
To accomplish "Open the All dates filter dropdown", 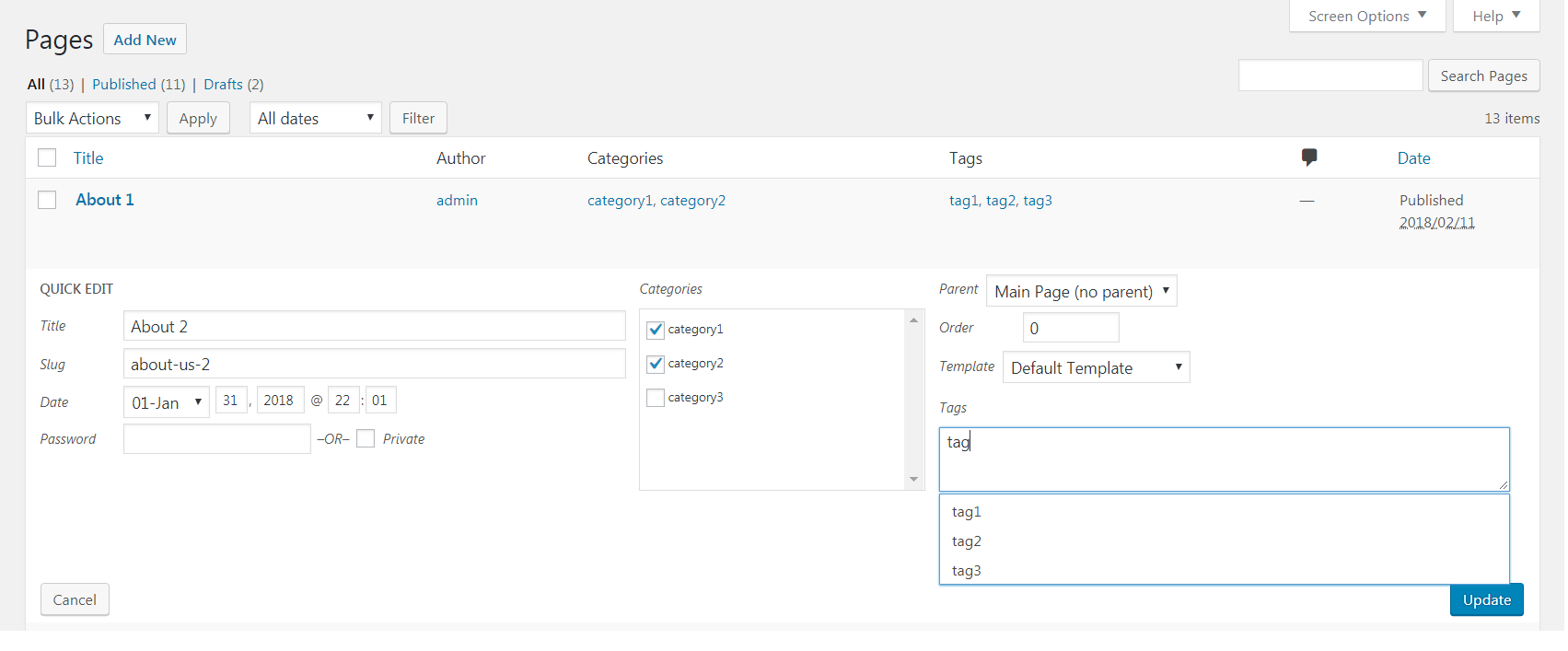I will tap(316, 118).
